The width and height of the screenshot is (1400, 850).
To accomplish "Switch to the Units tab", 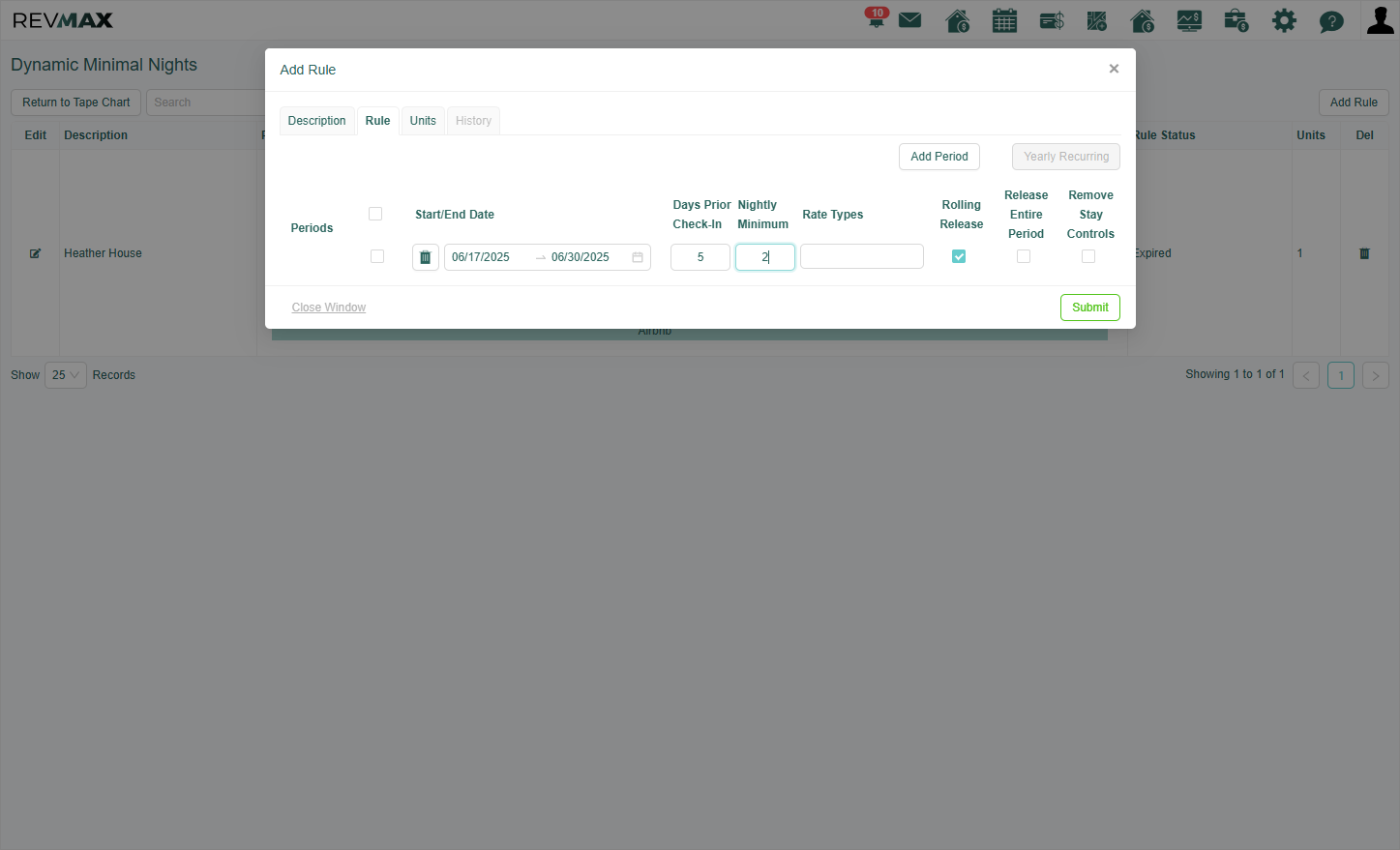I will click(423, 121).
